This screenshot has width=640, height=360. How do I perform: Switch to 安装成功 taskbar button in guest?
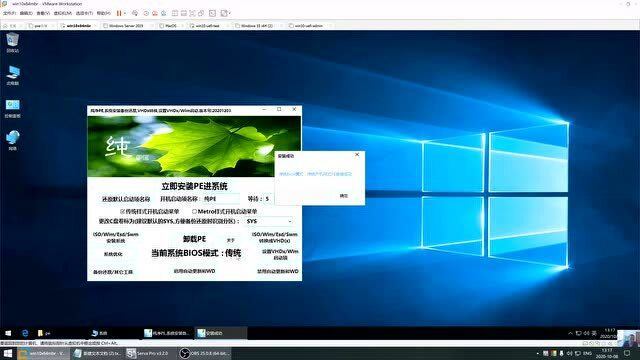point(220,333)
